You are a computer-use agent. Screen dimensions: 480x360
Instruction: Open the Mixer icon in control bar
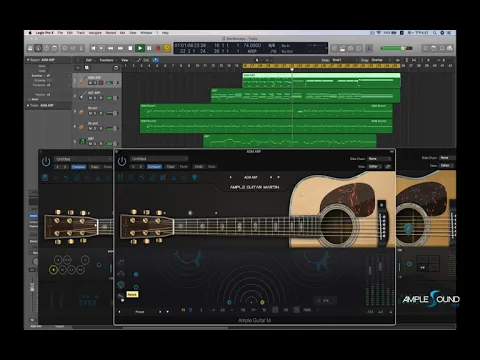click(x=73, y=48)
